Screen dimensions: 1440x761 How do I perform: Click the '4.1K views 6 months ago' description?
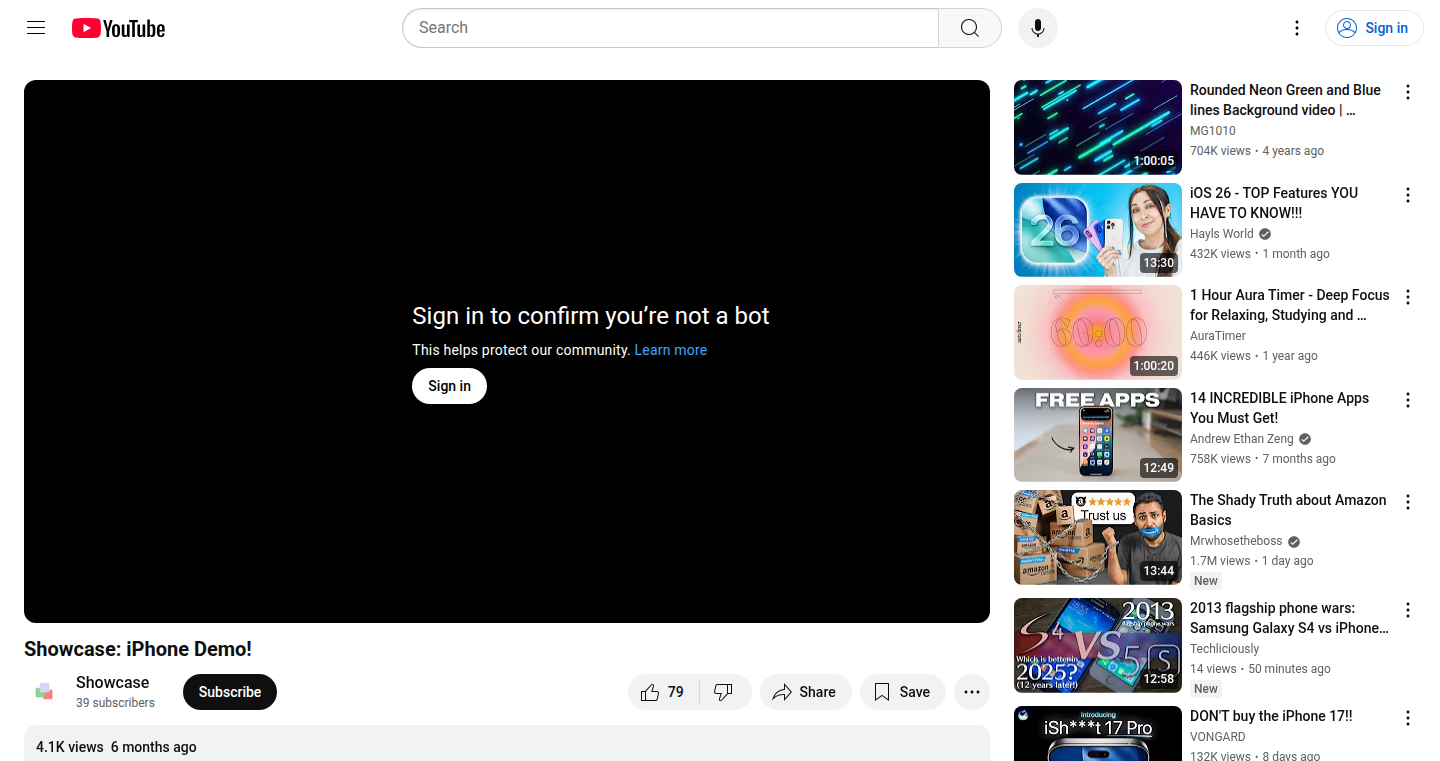coord(116,747)
